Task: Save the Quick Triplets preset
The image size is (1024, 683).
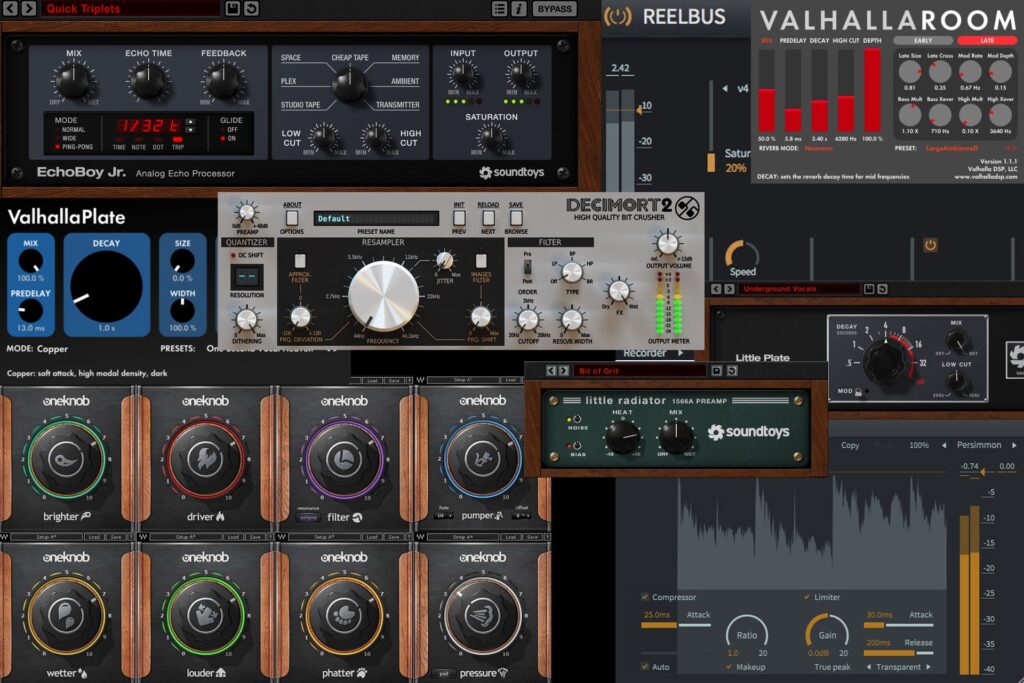Action: [232, 8]
